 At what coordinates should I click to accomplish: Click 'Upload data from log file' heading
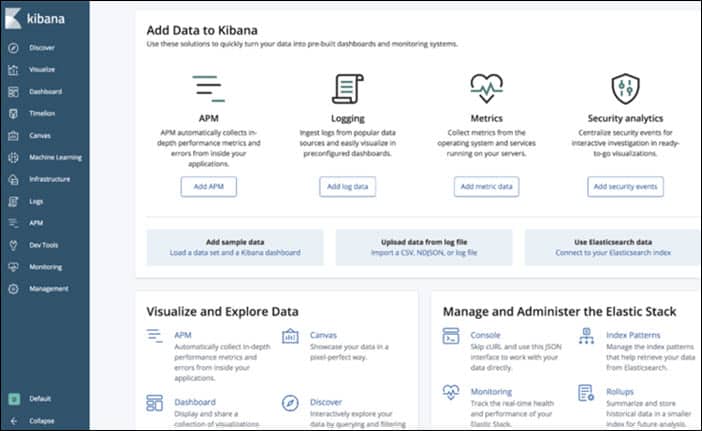(x=424, y=242)
